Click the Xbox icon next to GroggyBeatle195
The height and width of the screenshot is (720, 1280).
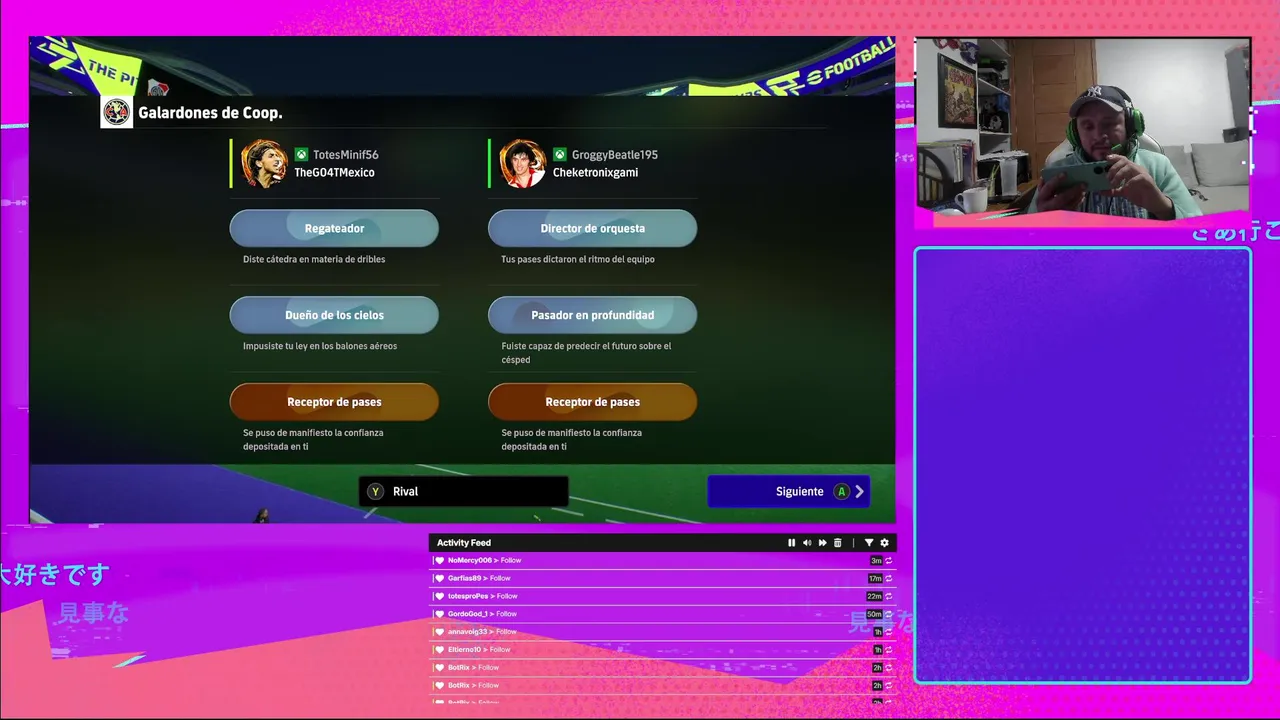tap(560, 155)
